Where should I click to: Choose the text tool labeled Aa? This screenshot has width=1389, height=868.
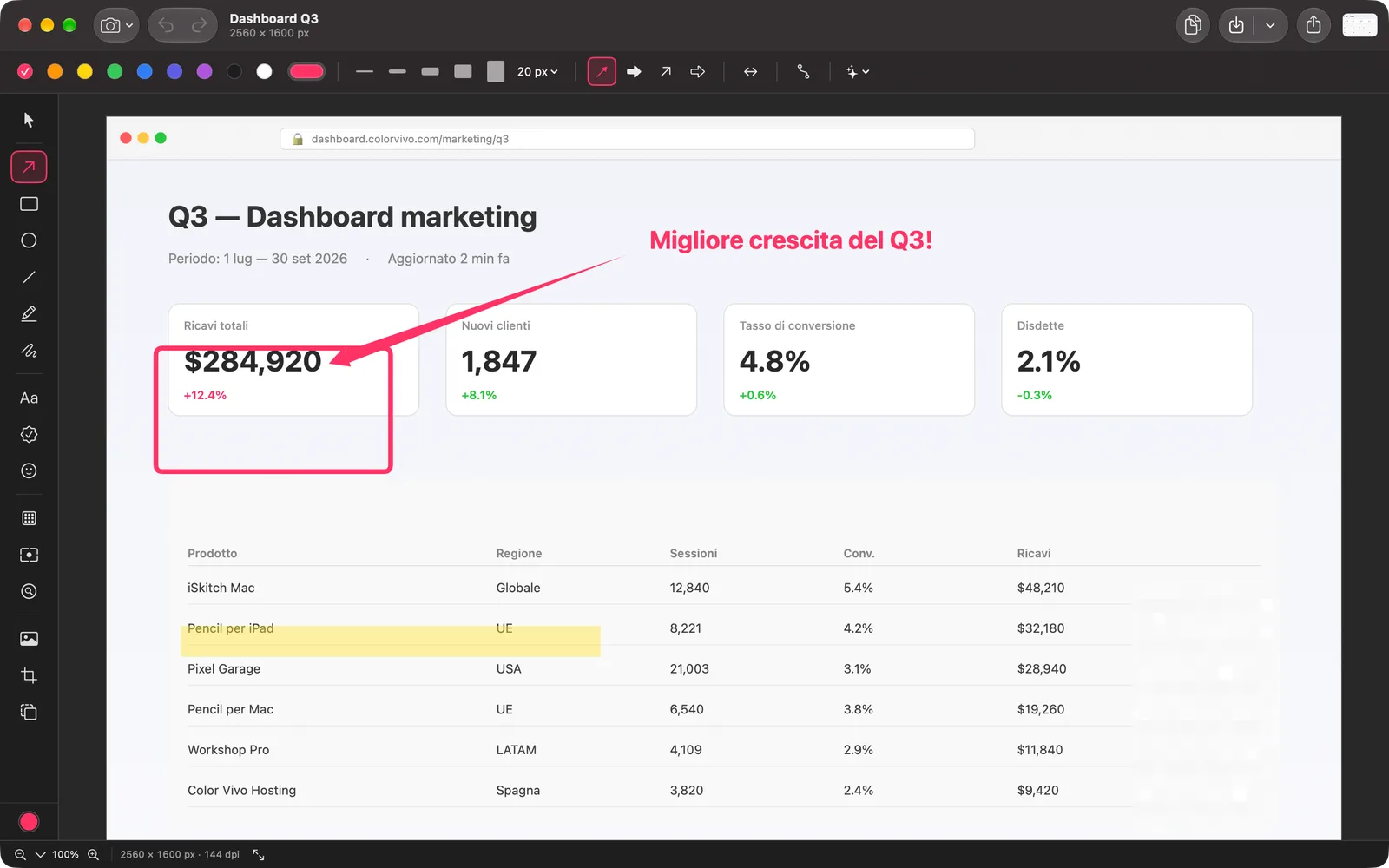(x=29, y=398)
